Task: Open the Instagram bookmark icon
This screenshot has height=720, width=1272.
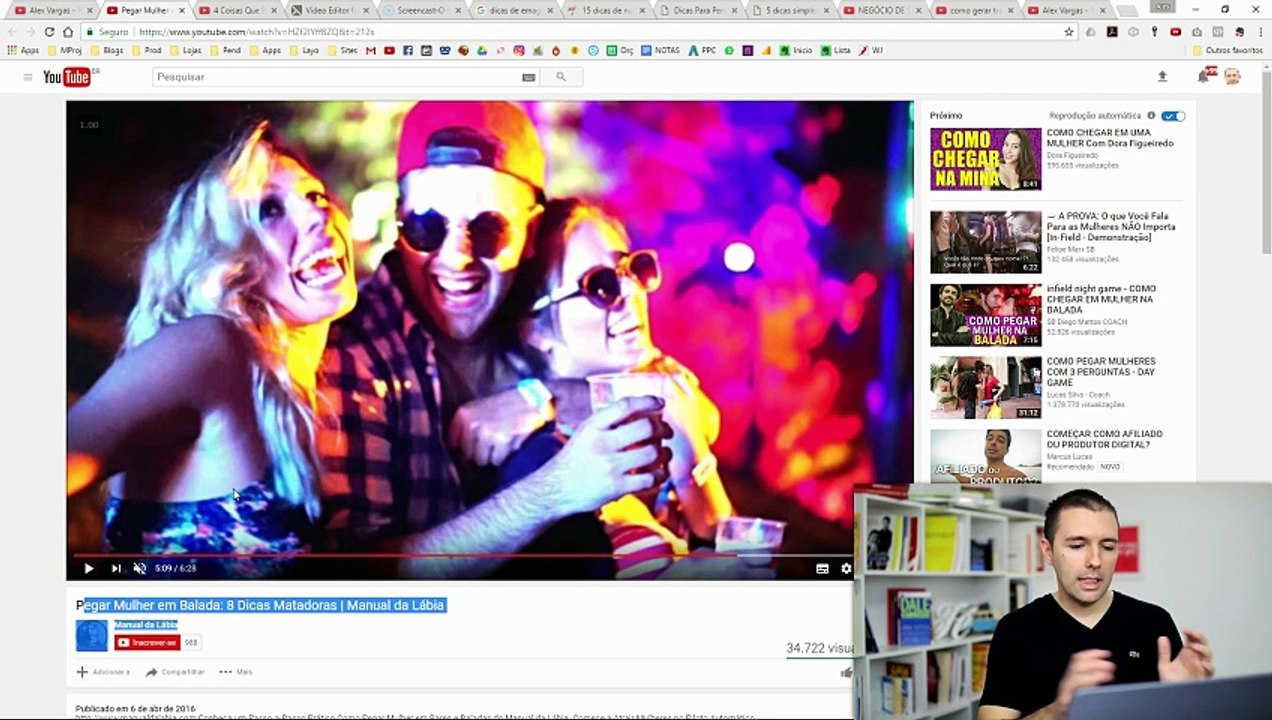Action: tap(519, 50)
